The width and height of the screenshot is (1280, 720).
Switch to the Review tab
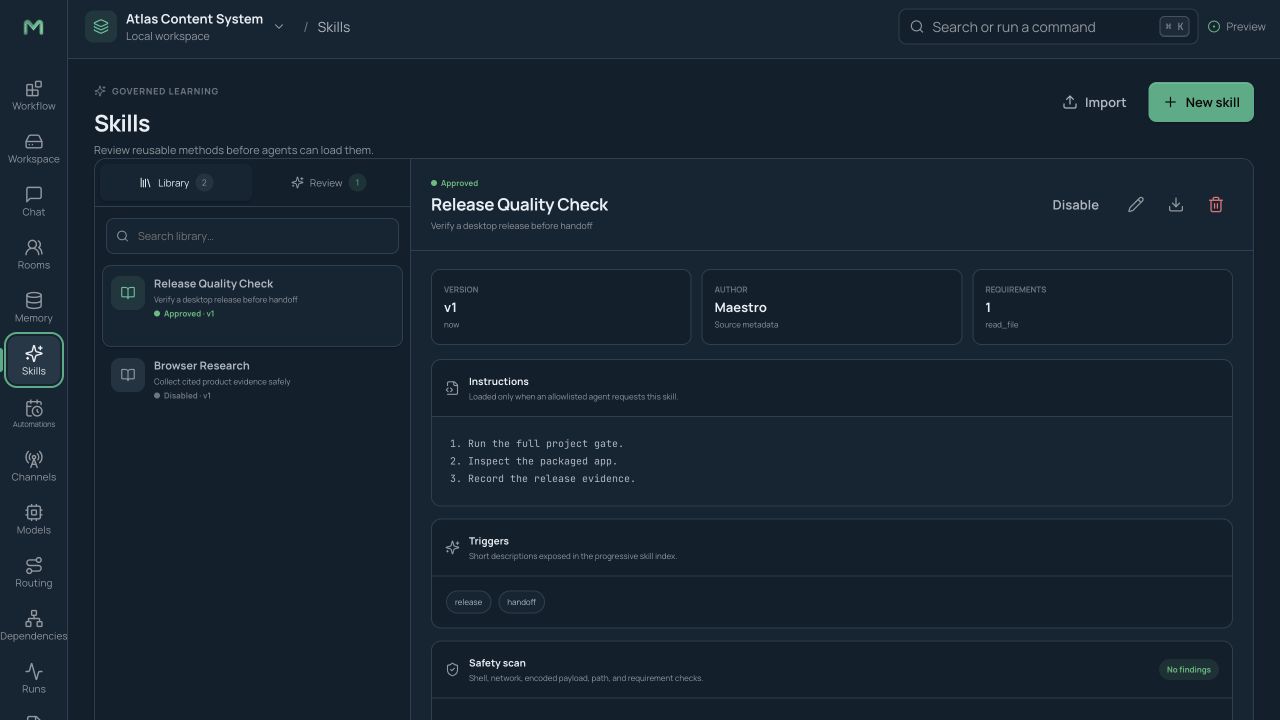point(328,183)
